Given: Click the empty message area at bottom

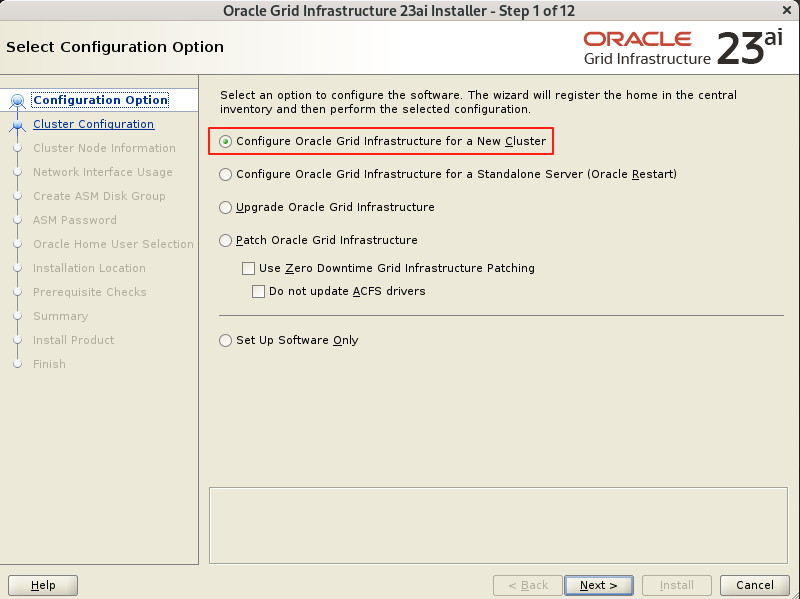Looking at the screenshot, I should (x=498, y=526).
